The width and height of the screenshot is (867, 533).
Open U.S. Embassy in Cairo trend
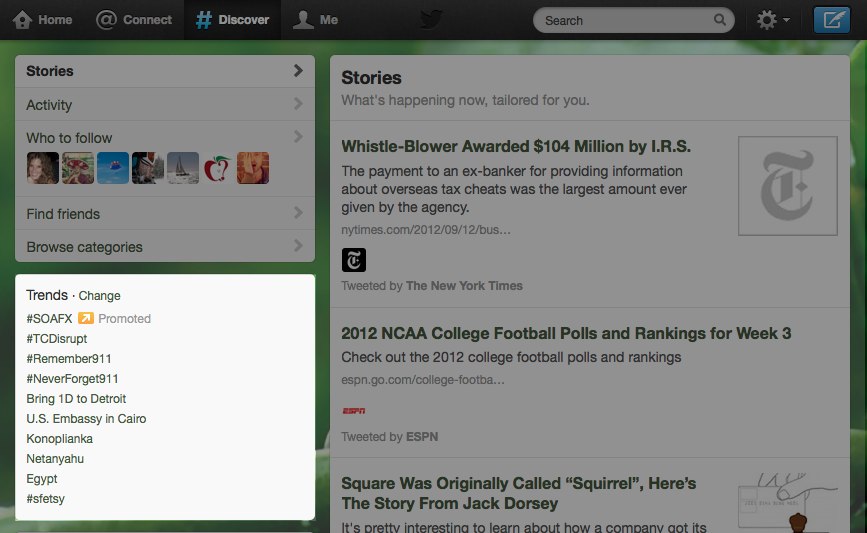[86, 419]
